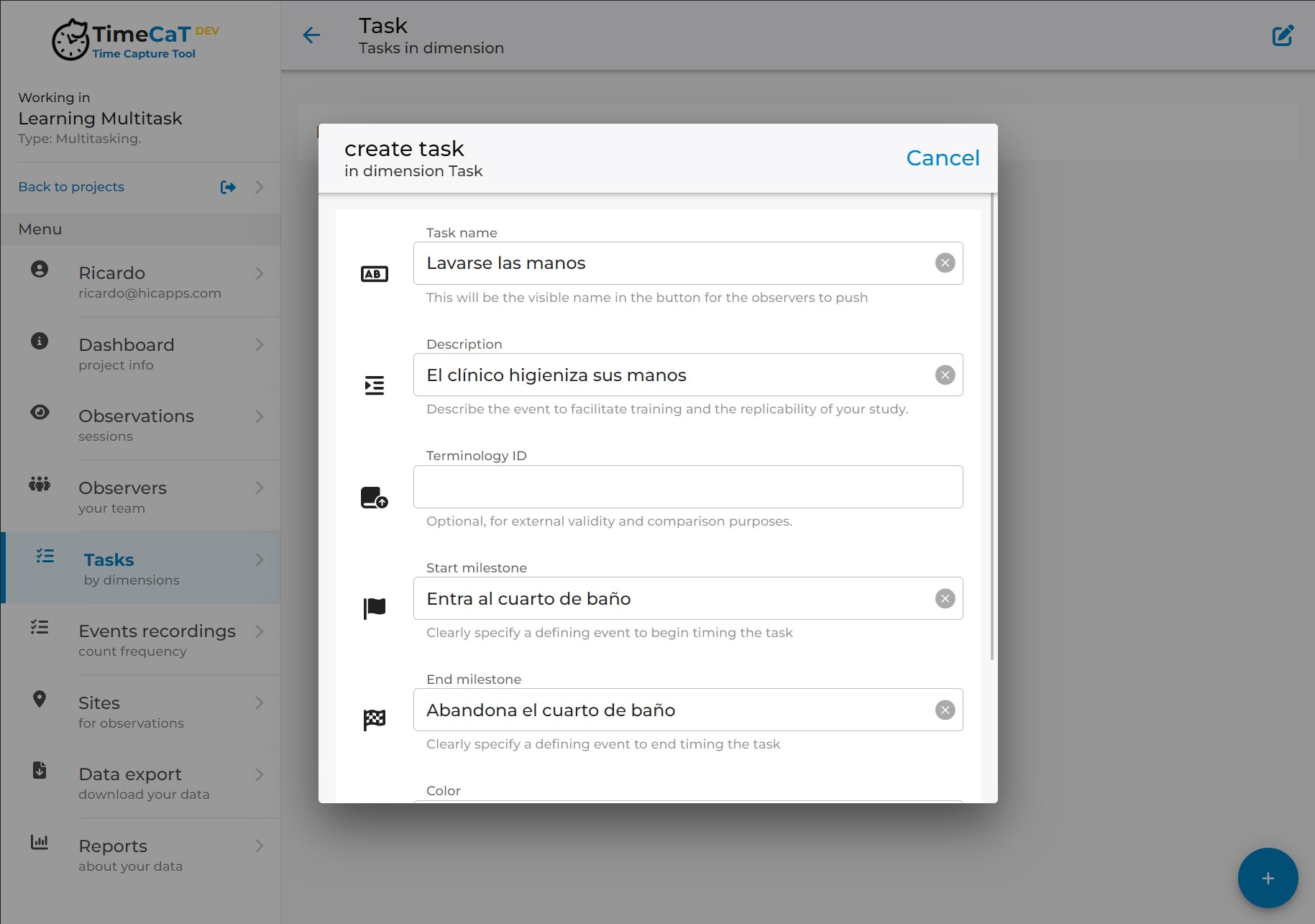
Task: Clear the Task name field
Action: [945, 263]
